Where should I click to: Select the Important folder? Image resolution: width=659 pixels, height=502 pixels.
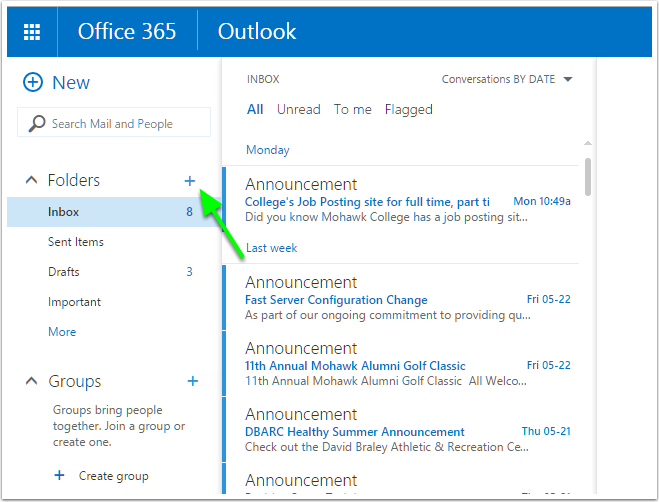click(x=74, y=302)
